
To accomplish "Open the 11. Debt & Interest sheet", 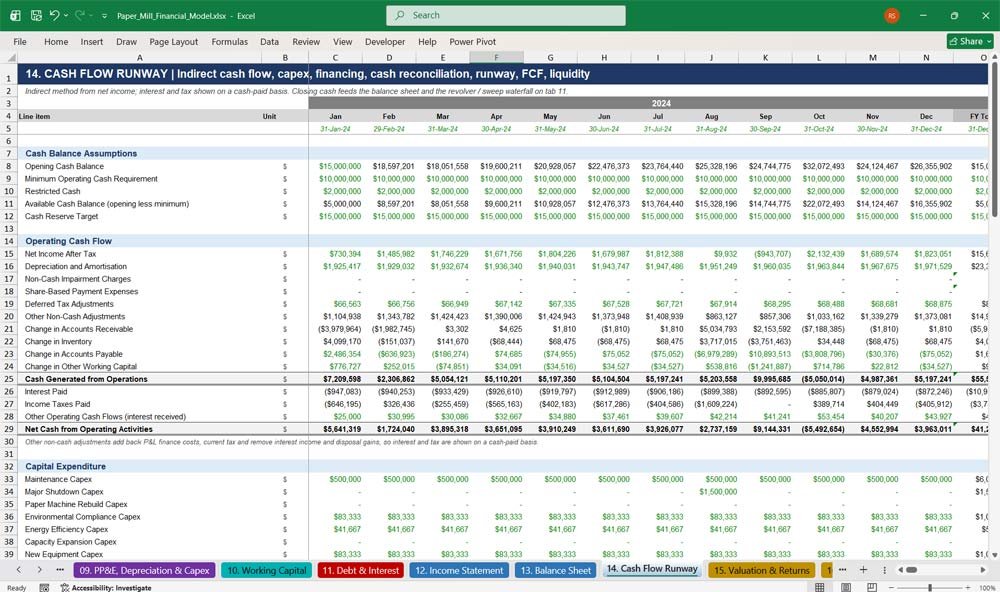I will click(x=360, y=570).
